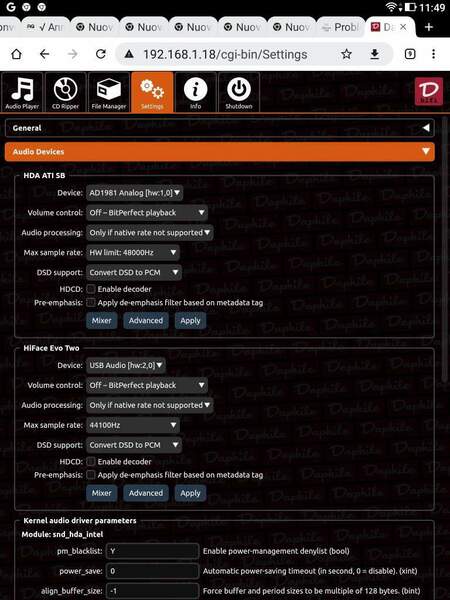450x600 pixels.
Task: Collapse the Audio Devices section
Action: (x=220, y=152)
